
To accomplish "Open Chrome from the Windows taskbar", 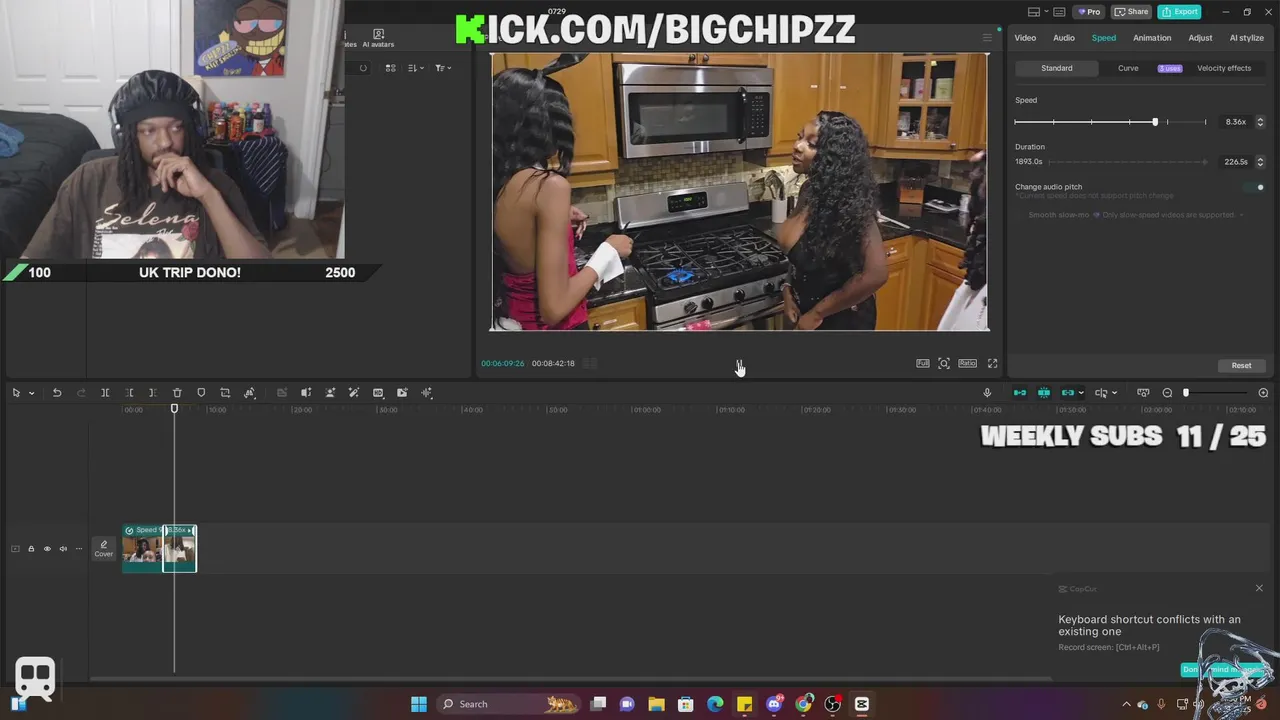I will point(804,704).
